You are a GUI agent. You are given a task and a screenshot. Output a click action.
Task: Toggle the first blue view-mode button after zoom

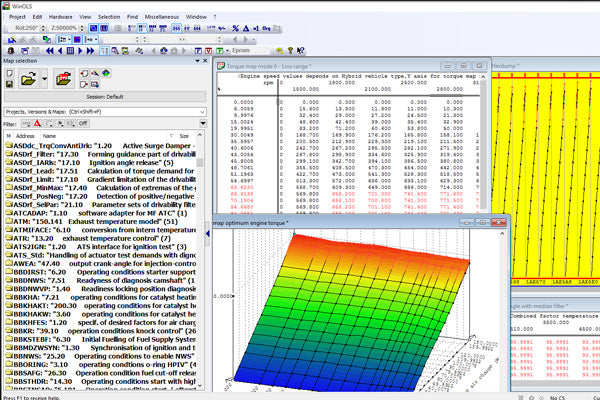coord(93,28)
